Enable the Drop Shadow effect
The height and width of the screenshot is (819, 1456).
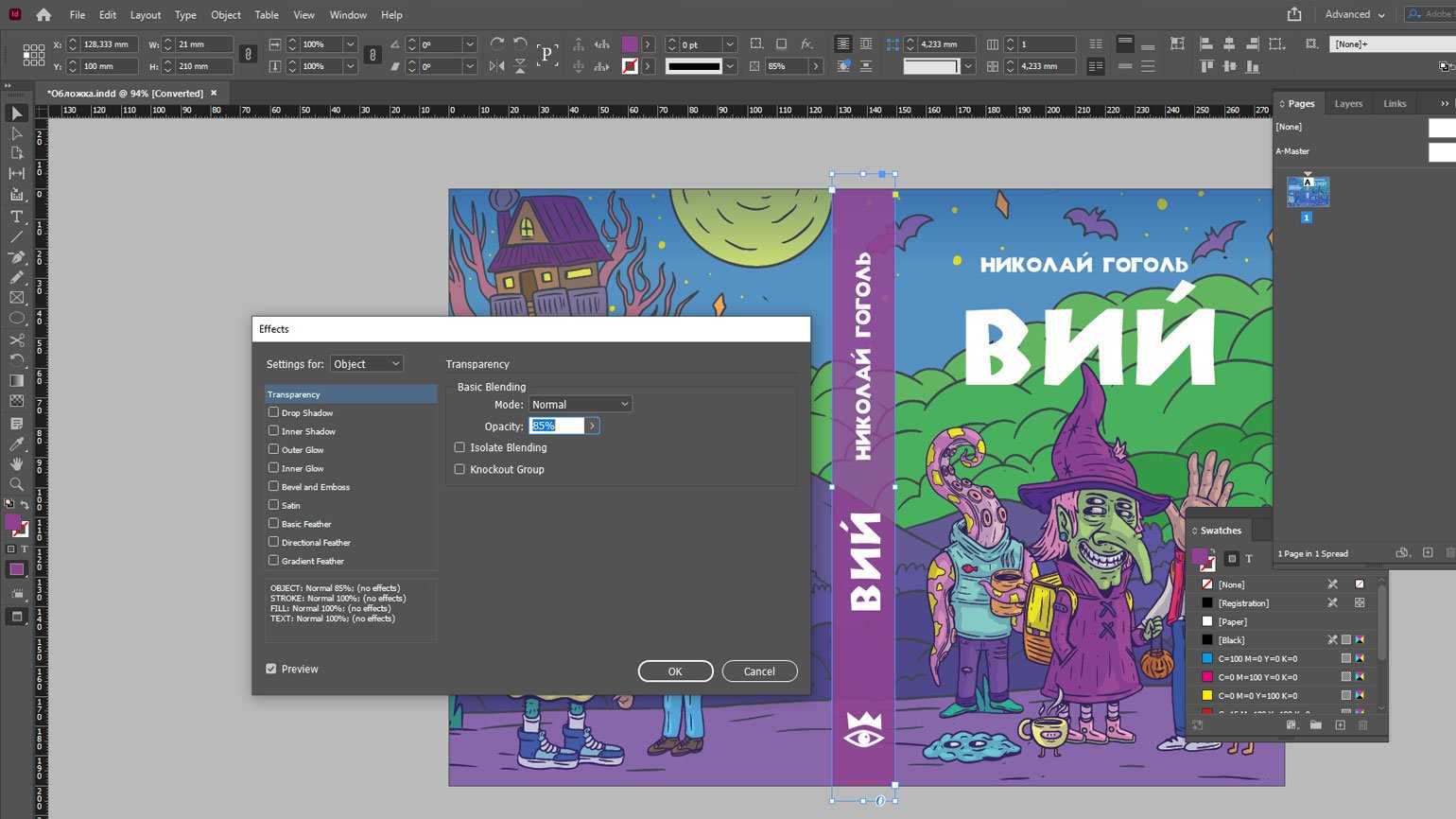(x=273, y=412)
